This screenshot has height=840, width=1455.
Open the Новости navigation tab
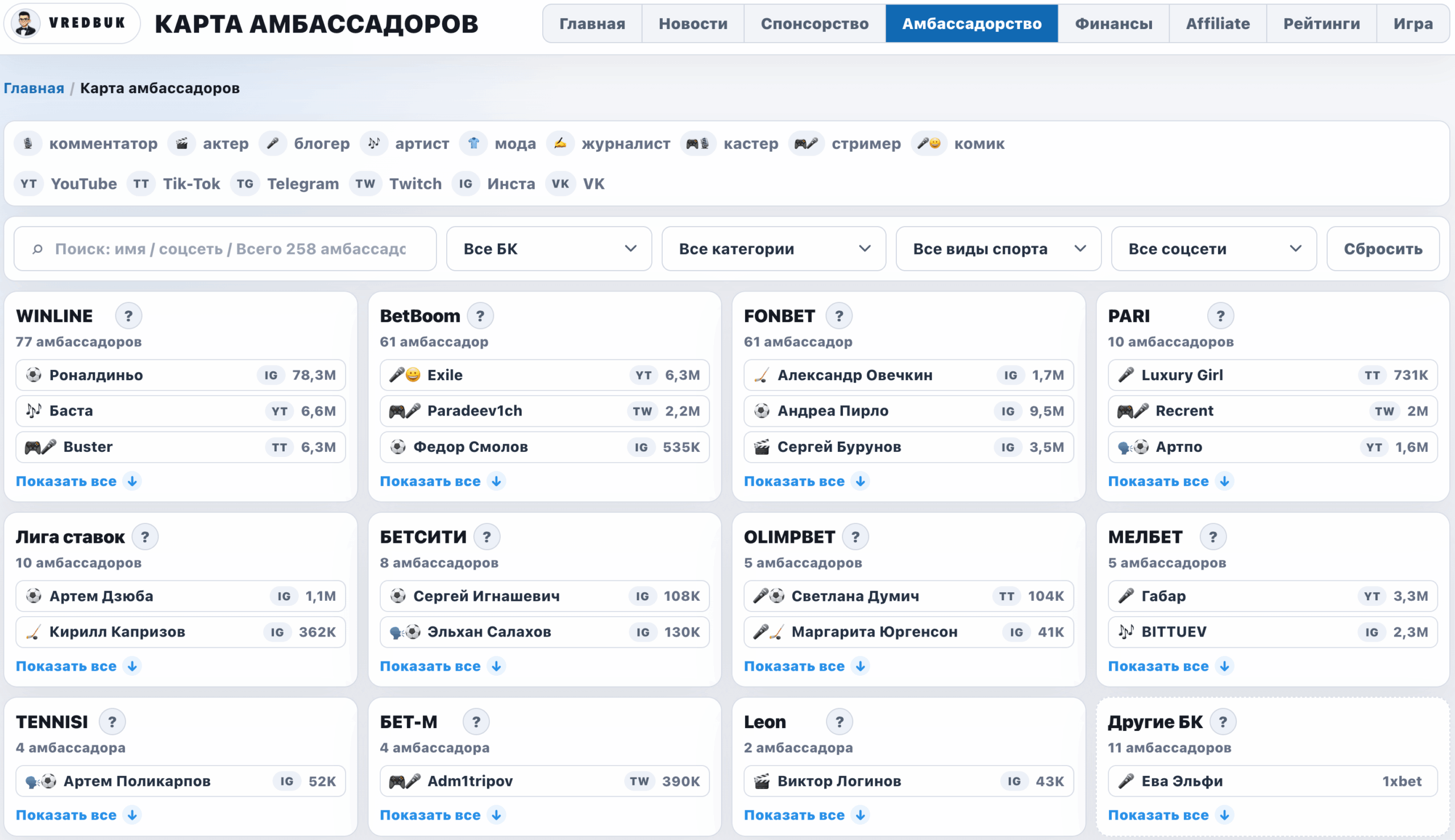tap(693, 24)
